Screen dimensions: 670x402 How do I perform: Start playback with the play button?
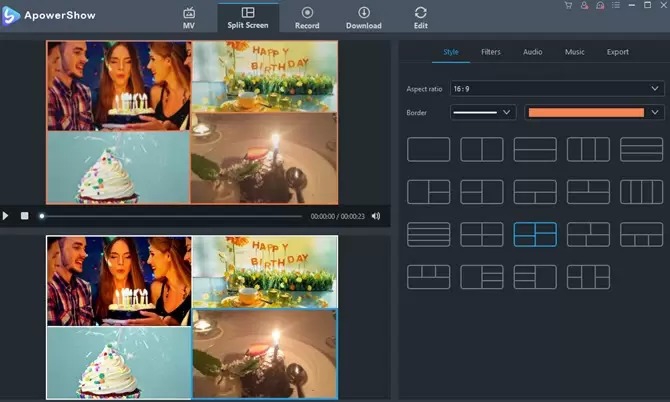coord(5,216)
